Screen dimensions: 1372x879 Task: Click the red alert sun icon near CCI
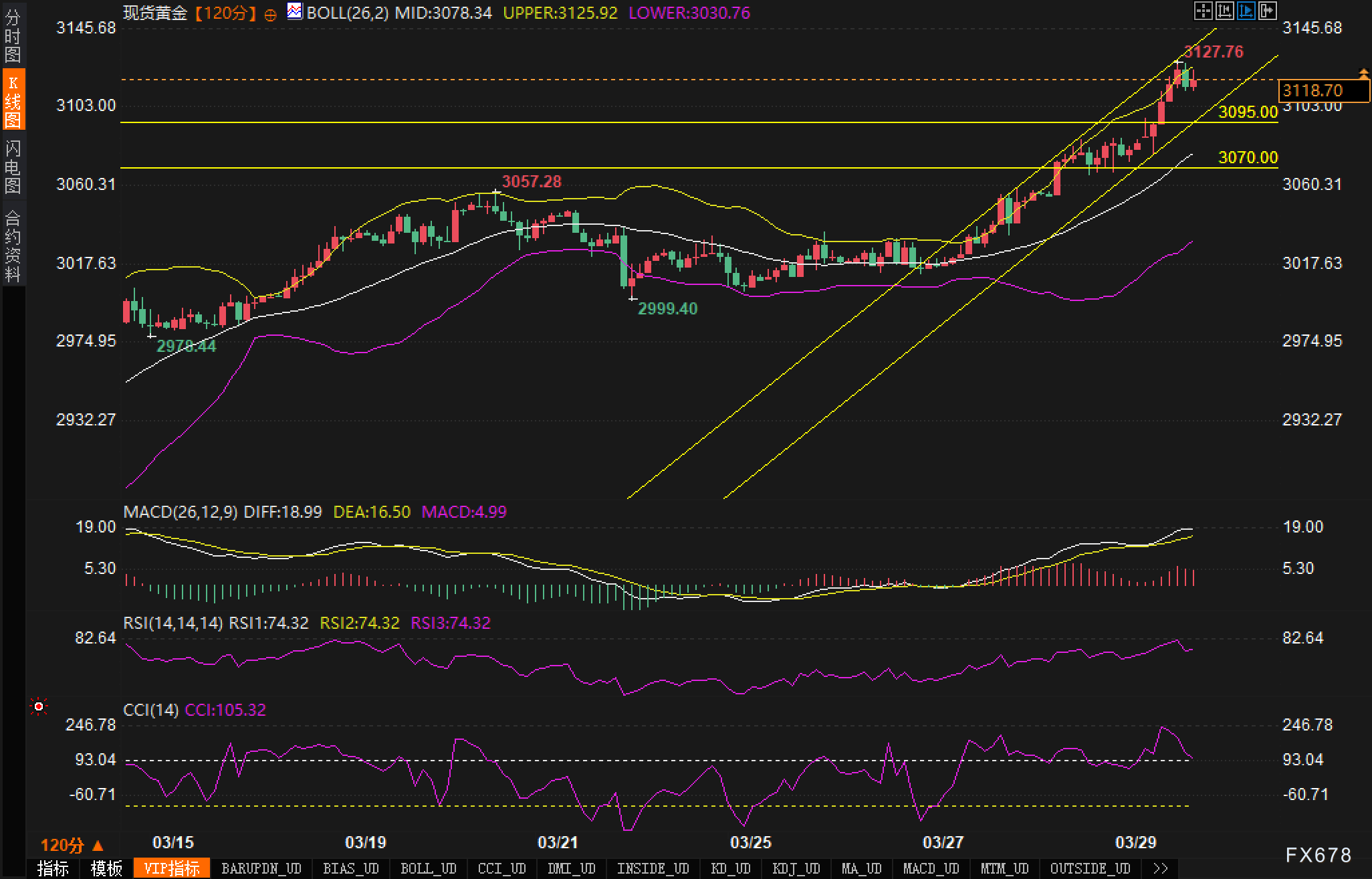39,706
